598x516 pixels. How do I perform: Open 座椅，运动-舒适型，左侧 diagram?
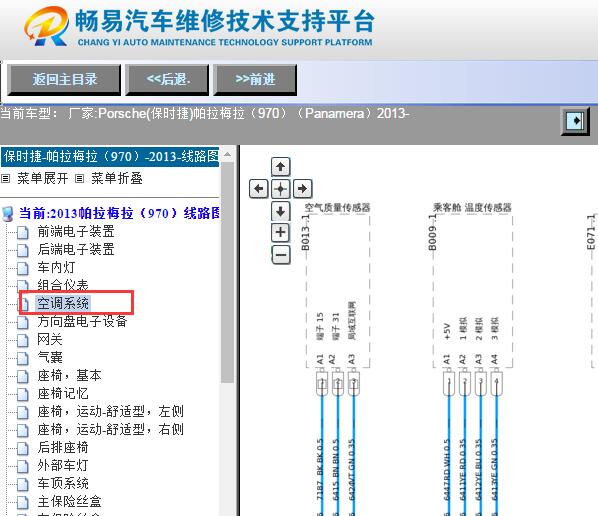pos(111,412)
